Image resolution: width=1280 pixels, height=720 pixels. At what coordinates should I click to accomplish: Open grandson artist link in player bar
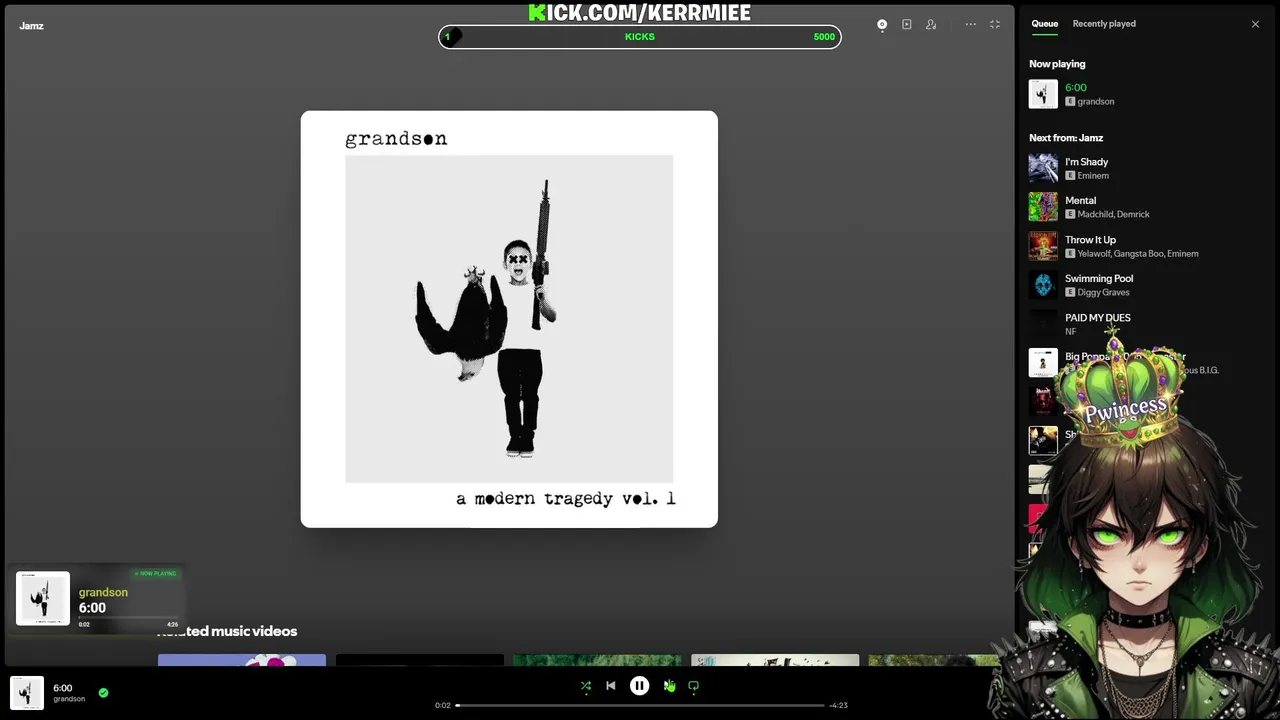coord(69,699)
